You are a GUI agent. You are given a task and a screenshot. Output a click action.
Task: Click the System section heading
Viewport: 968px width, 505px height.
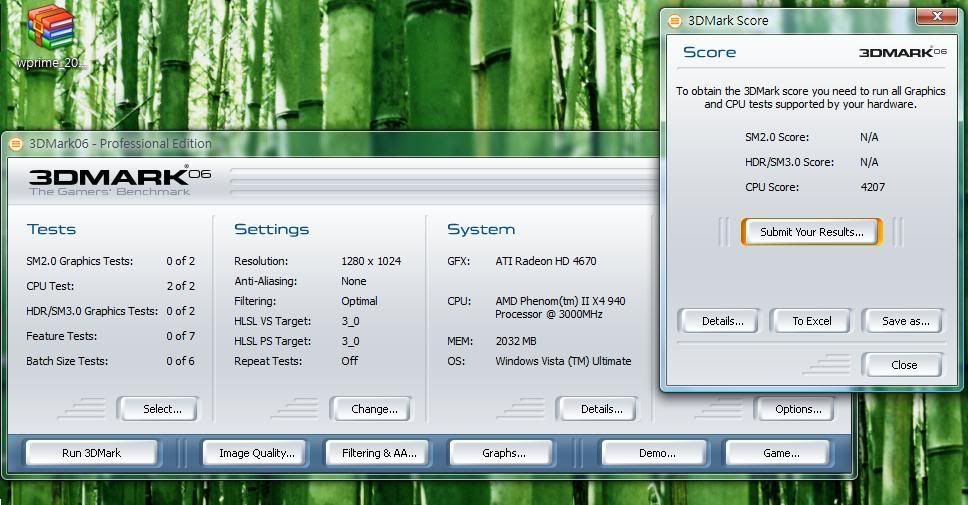coord(481,230)
